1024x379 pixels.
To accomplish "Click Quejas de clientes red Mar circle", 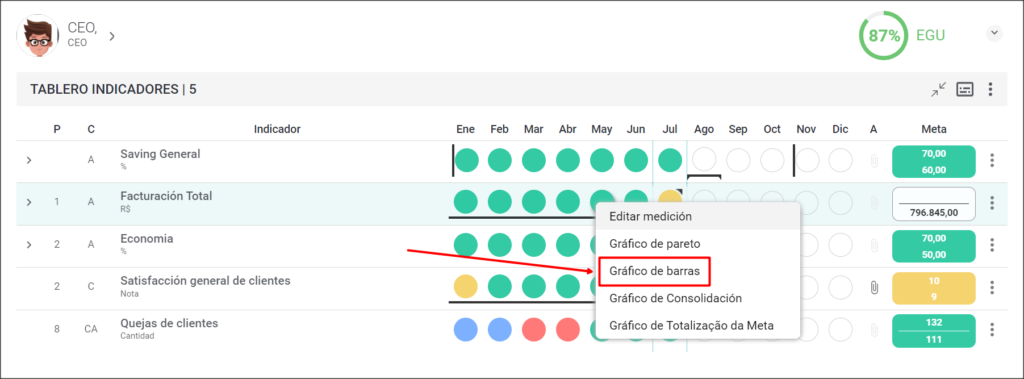I will point(534,329).
